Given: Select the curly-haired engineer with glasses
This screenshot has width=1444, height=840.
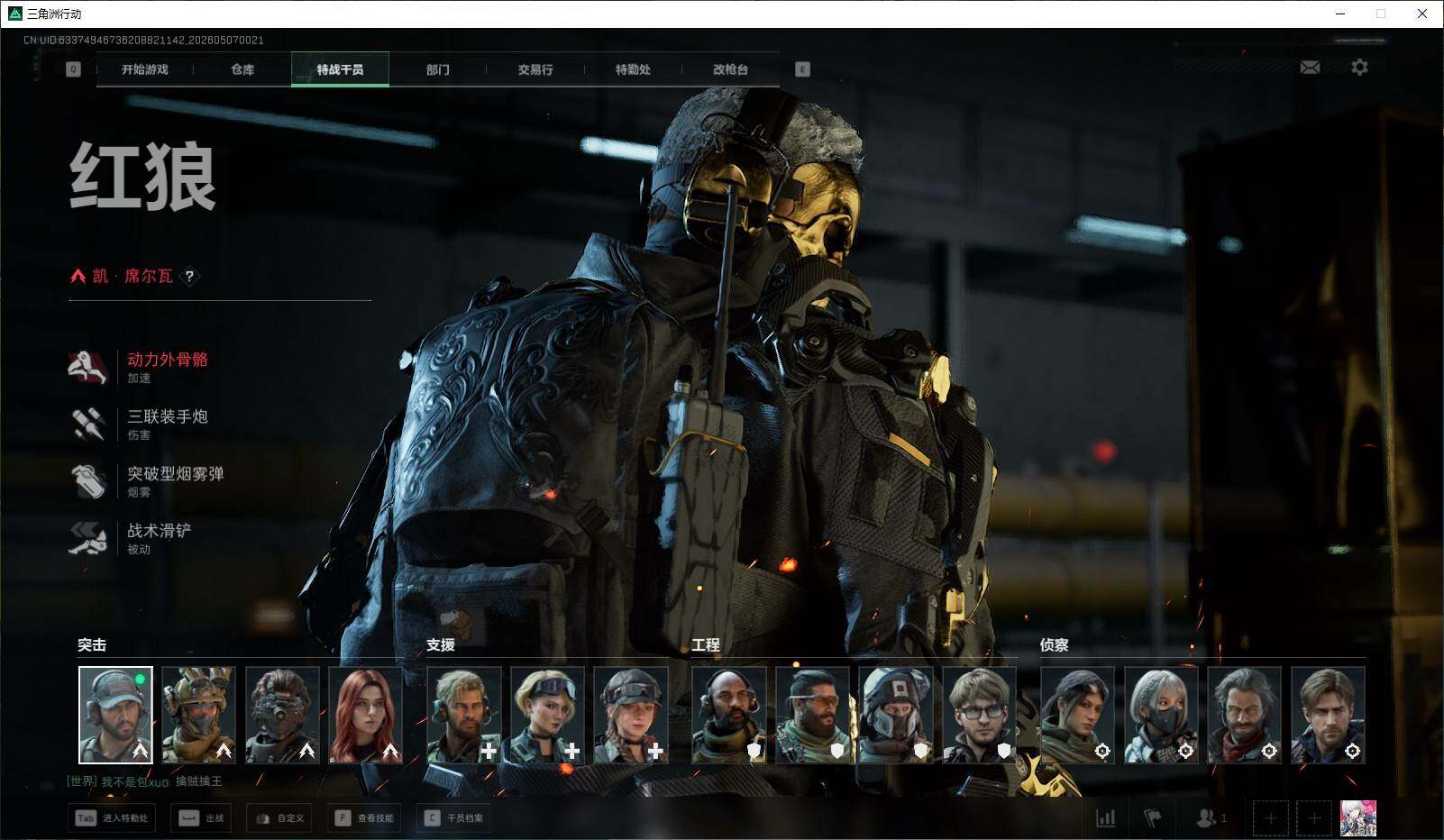Looking at the screenshot, I should [980, 715].
